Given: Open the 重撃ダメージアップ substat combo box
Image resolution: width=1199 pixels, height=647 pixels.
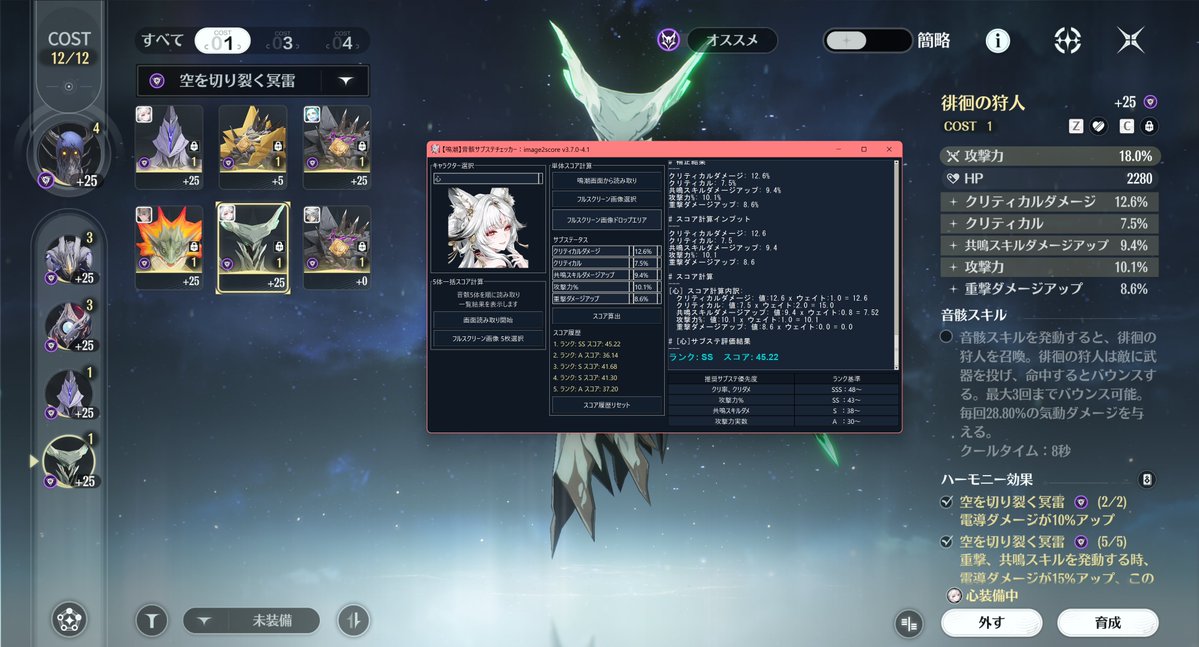Looking at the screenshot, I should pos(591,298).
